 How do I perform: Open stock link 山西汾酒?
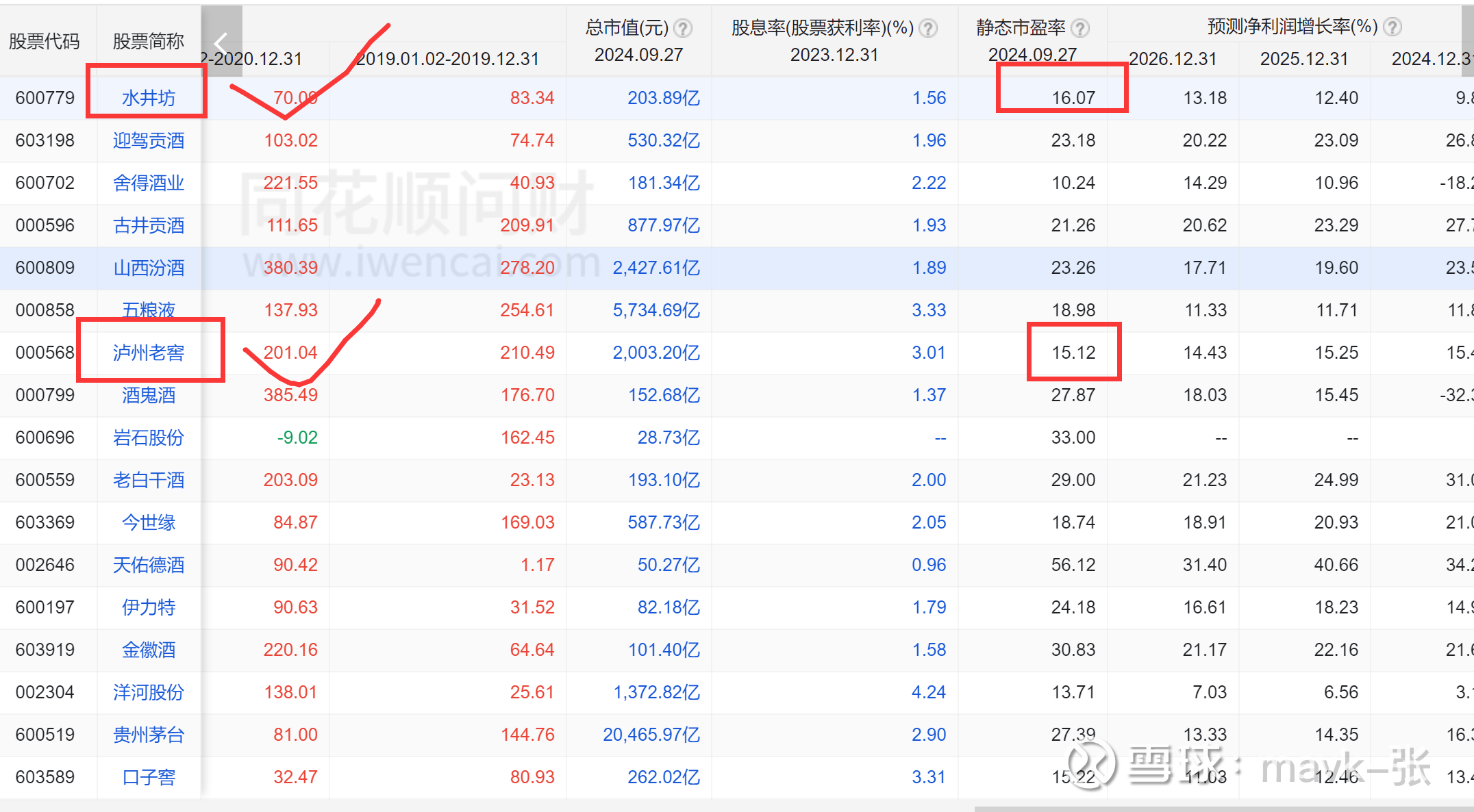(x=149, y=268)
